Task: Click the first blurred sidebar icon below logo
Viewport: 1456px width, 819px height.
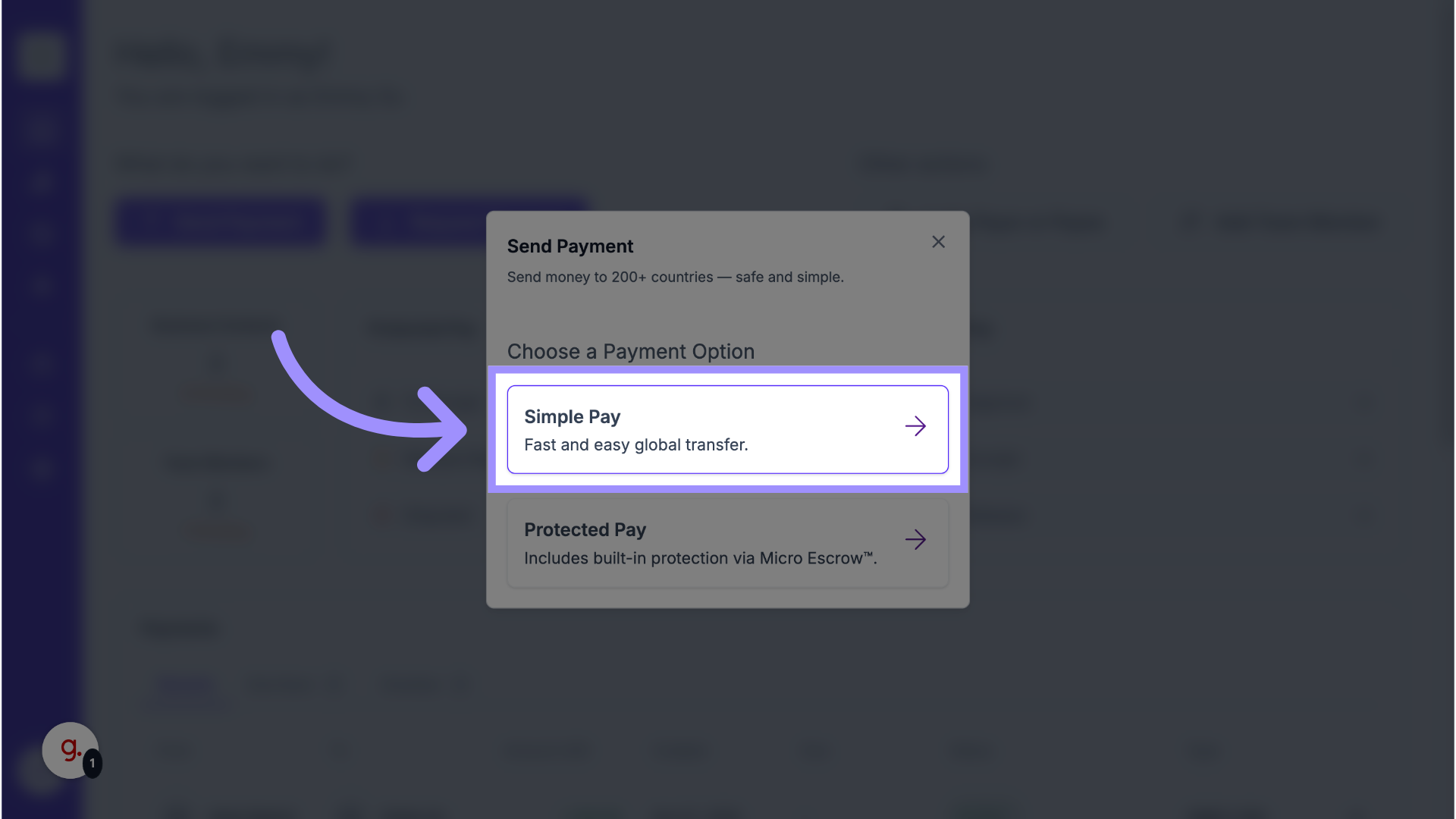Action: [40, 129]
